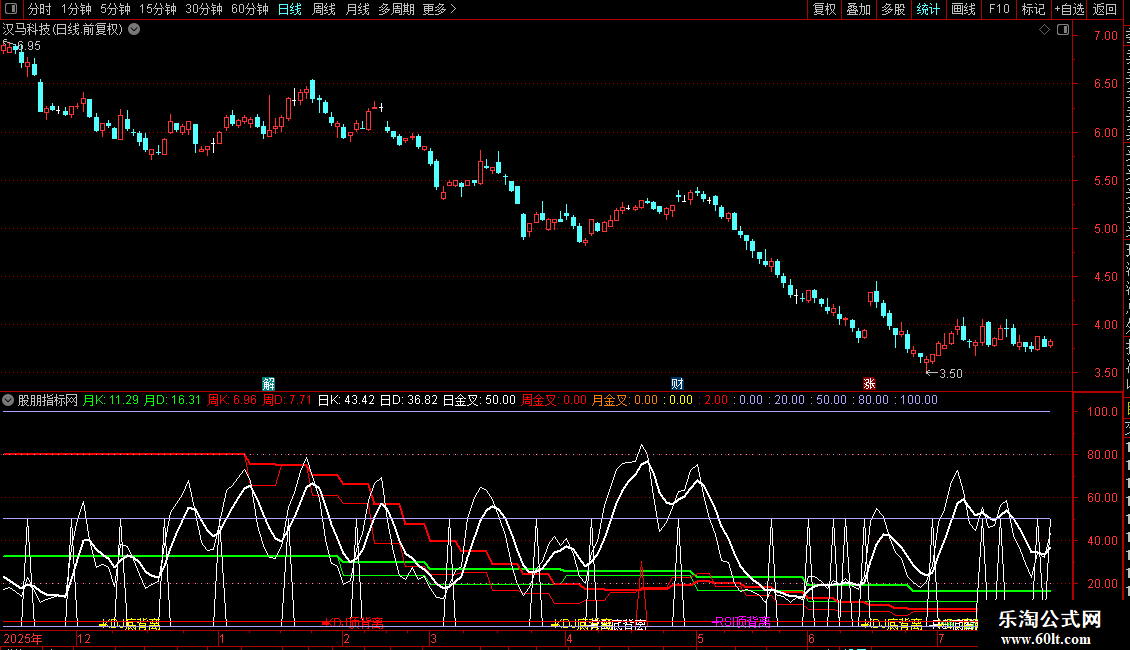Click the 日D: 36.82 value
The image size is (1130, 650).
(x=409, y=400)
